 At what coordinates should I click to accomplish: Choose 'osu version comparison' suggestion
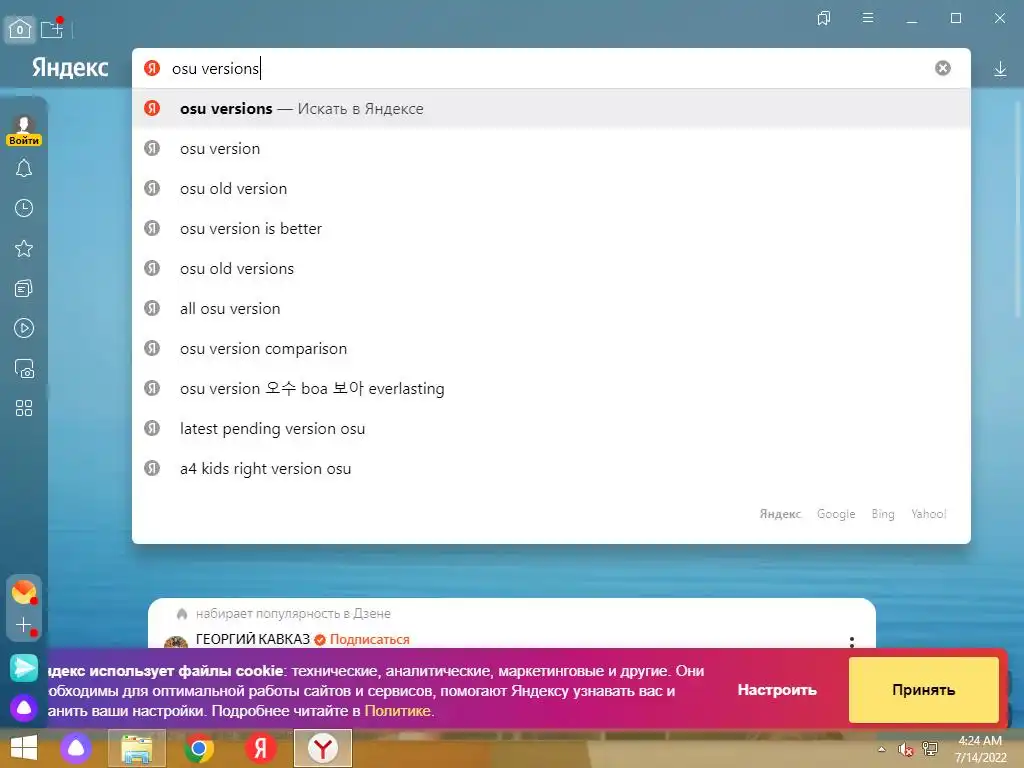point(551,348)
